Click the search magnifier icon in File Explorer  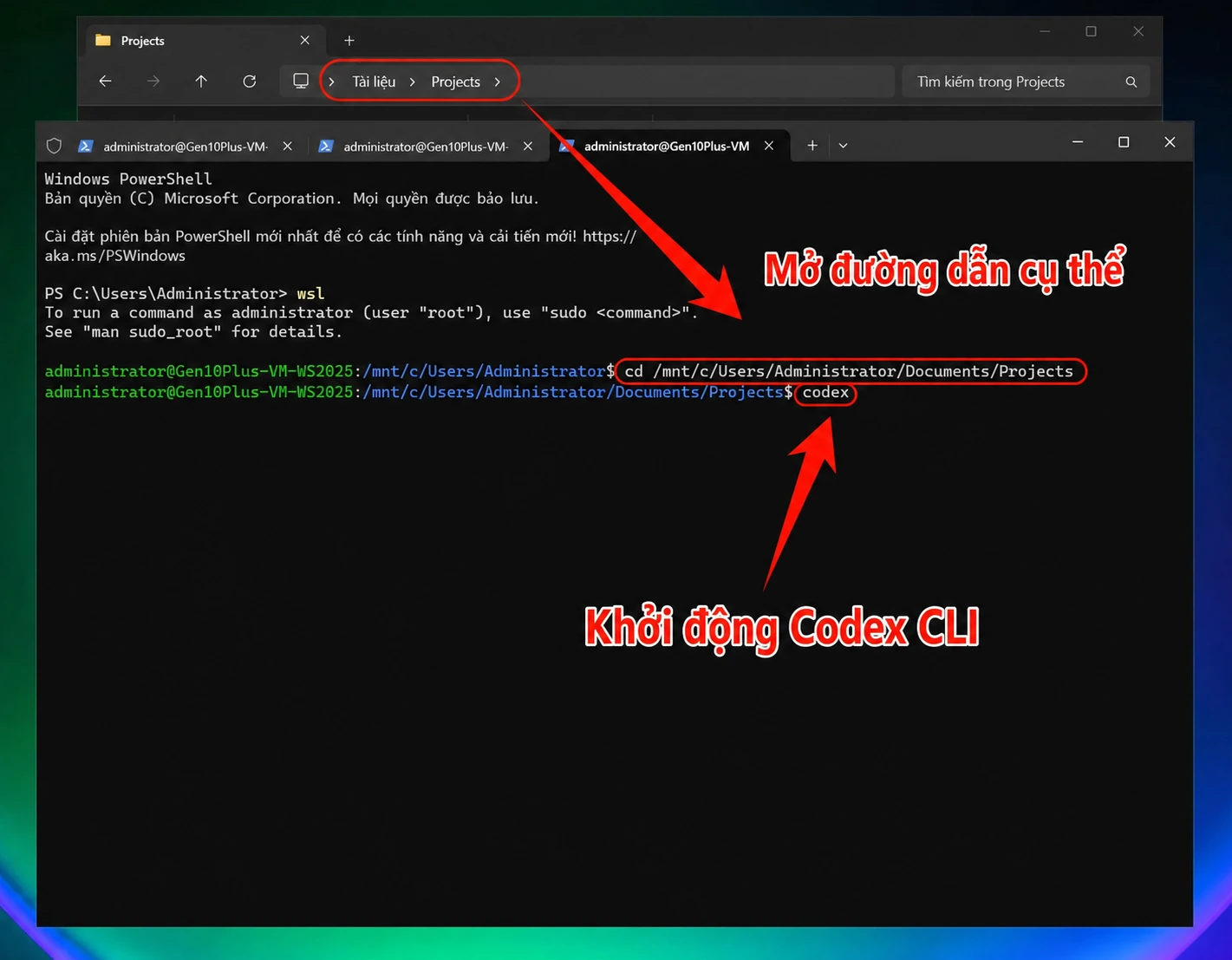click(x=1131, y=82)
